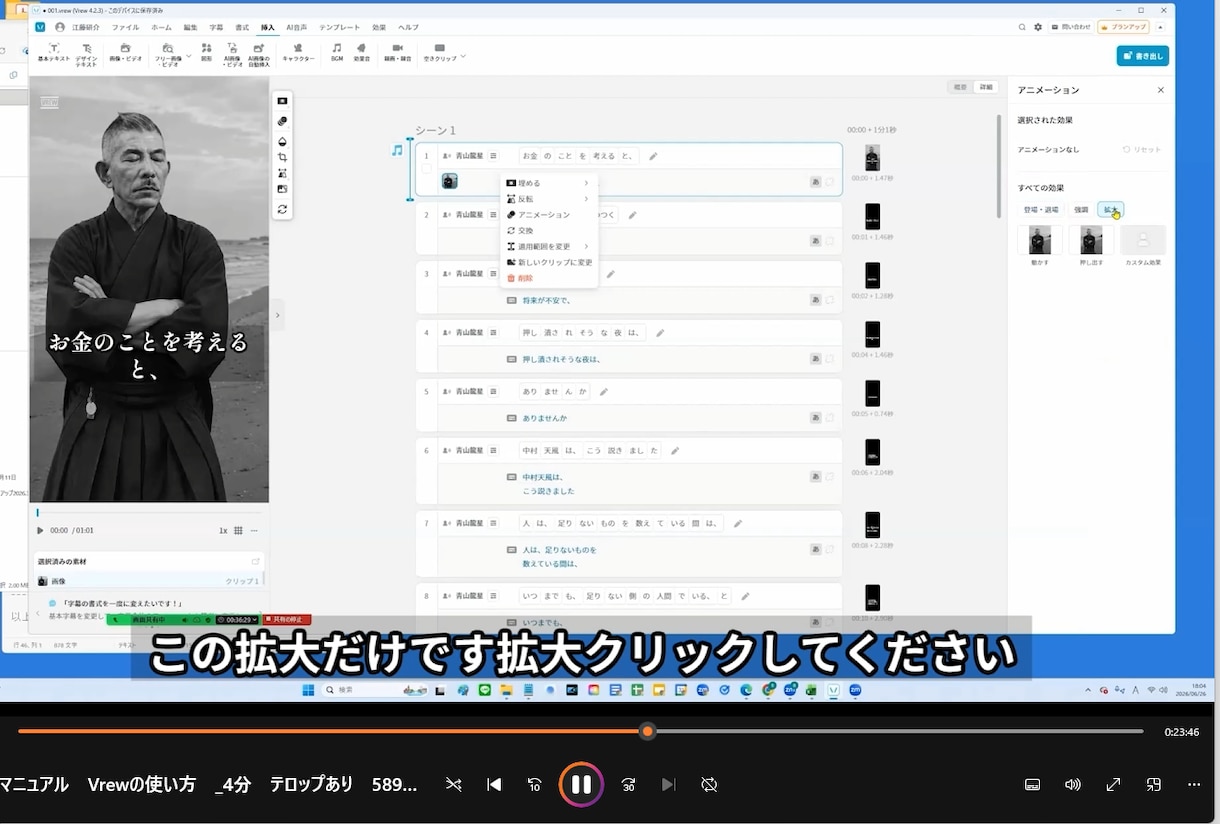Open the 効果 menu tab
1220x824 pixels.
(x=379, y=27)
